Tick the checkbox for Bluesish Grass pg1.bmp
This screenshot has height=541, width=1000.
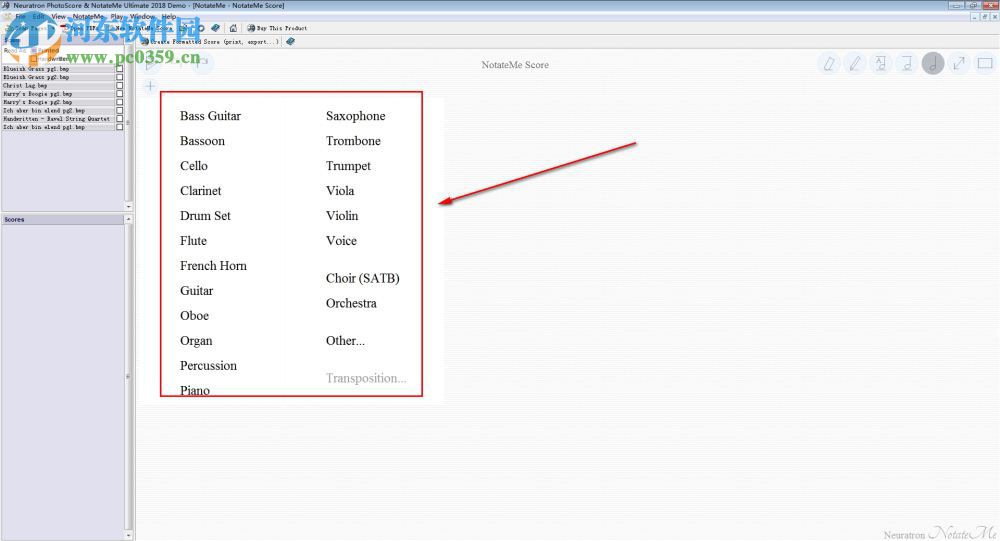point(119,69)
